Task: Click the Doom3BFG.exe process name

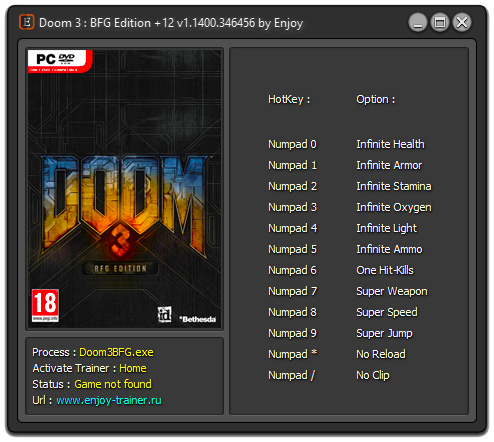Action: pyautogui.click(x=116, y=352)
